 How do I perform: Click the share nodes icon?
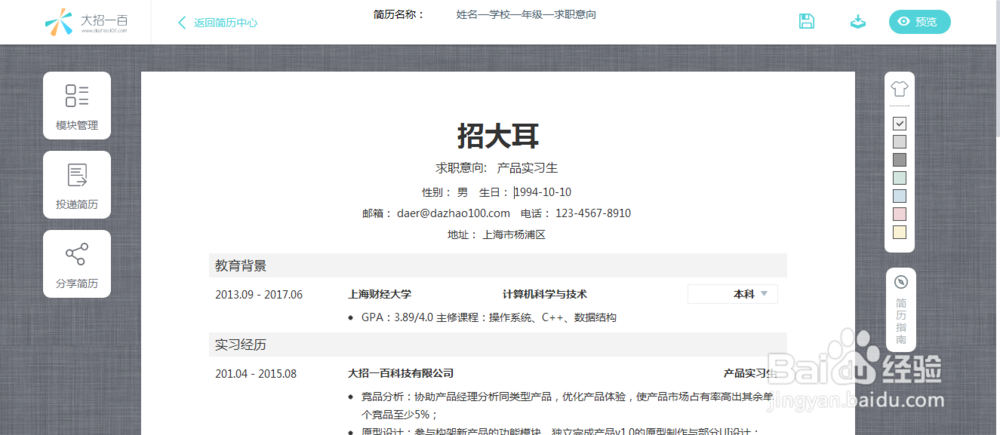(77, 254)
